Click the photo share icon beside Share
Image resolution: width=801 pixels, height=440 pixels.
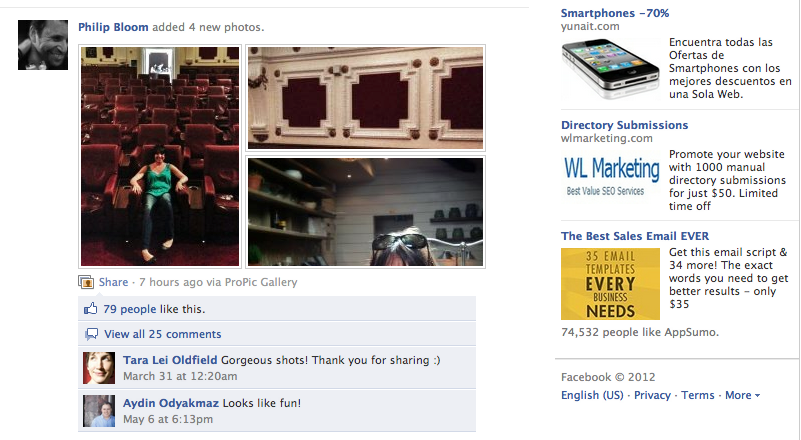(x=86, y=282)
